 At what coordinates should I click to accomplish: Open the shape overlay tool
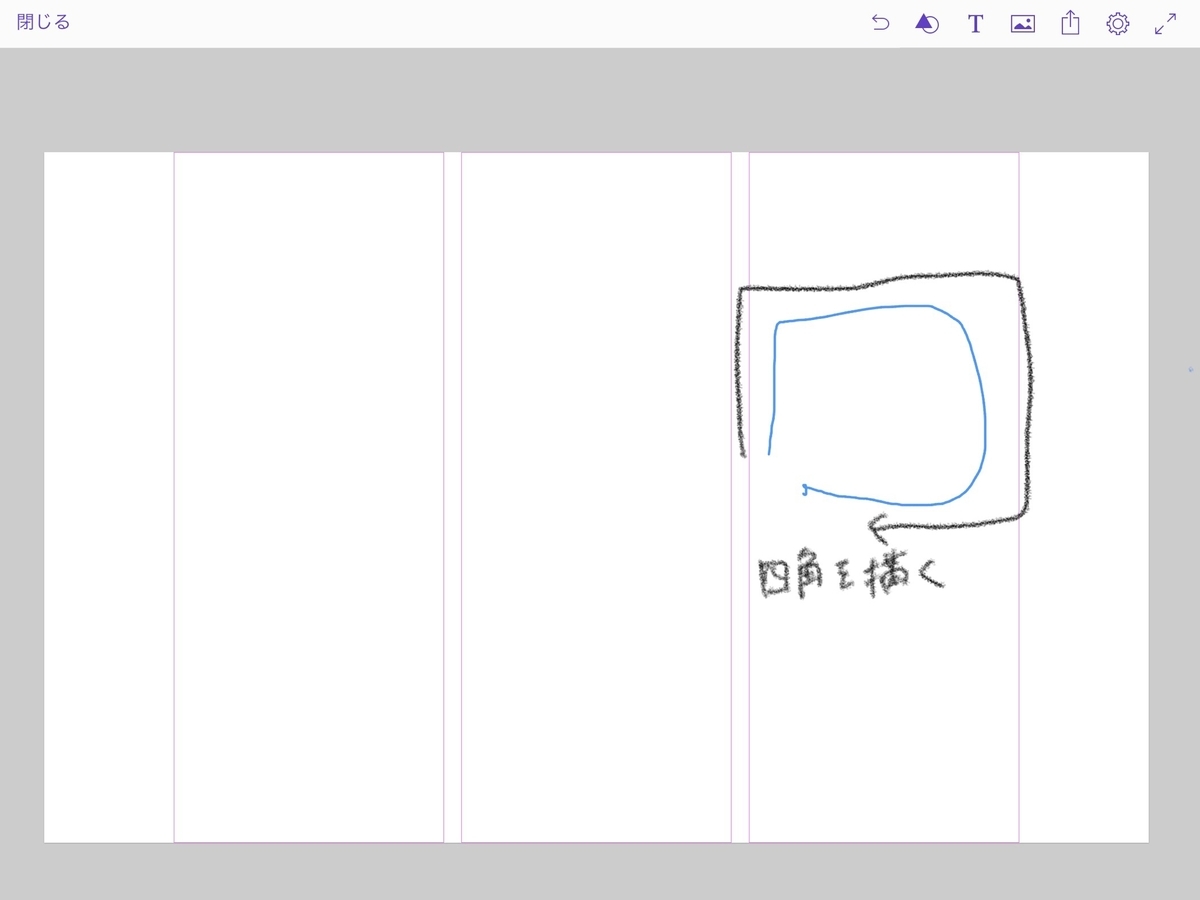click(927, 22)
